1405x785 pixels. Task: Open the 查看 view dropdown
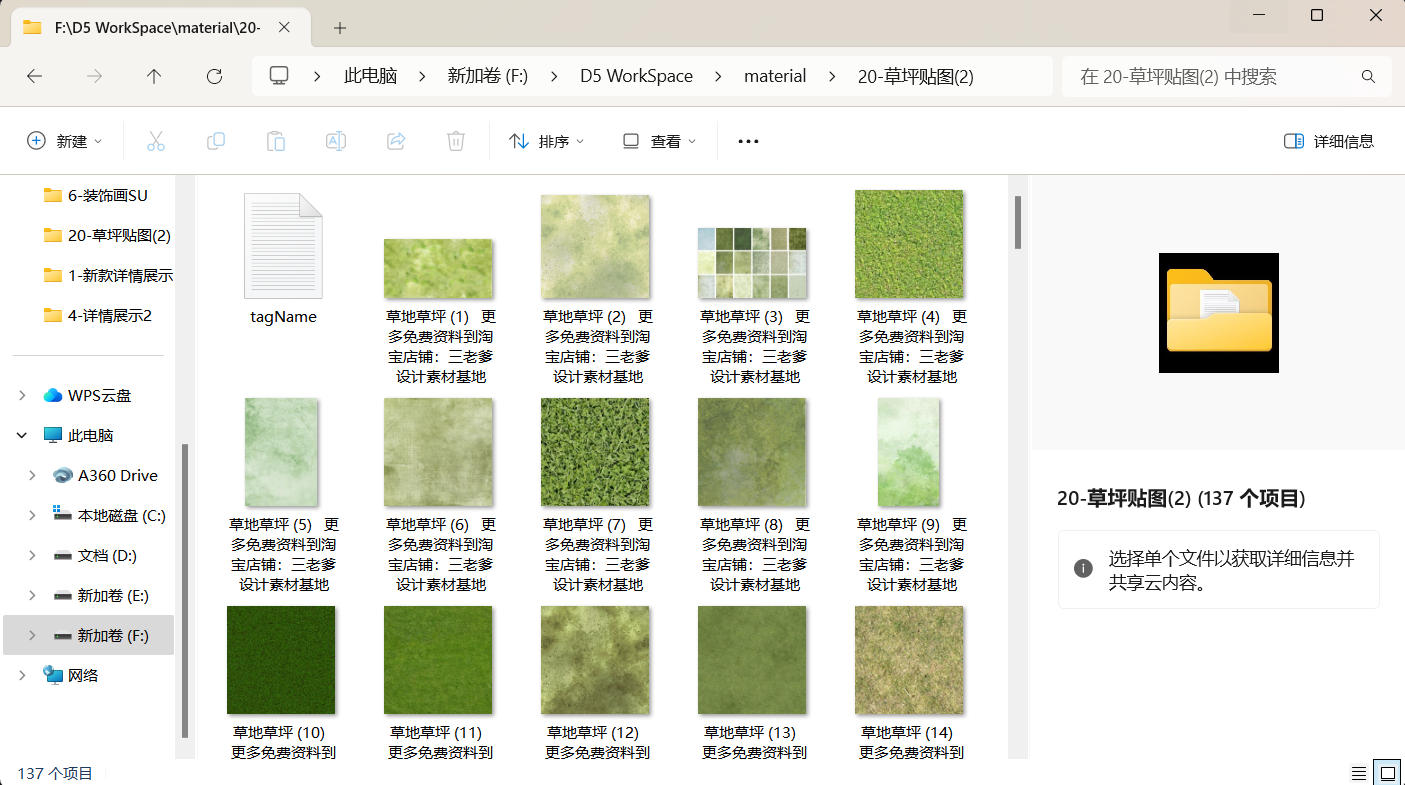pyautogui.click(x=659, y=141)
